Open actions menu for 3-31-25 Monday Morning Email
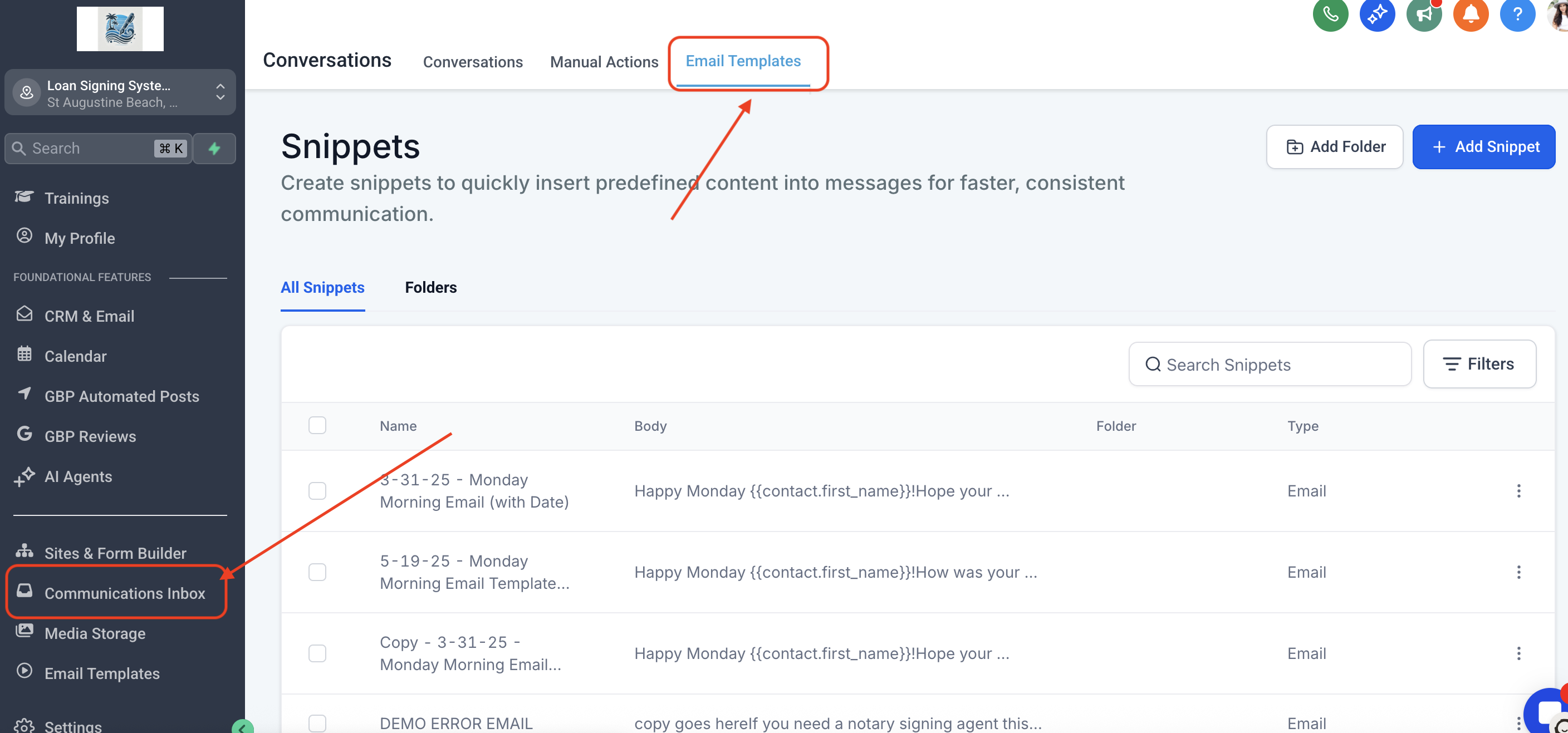The height and width of the screenshot is (733, 1568). pyautogui.click(x=1518, y=491)
